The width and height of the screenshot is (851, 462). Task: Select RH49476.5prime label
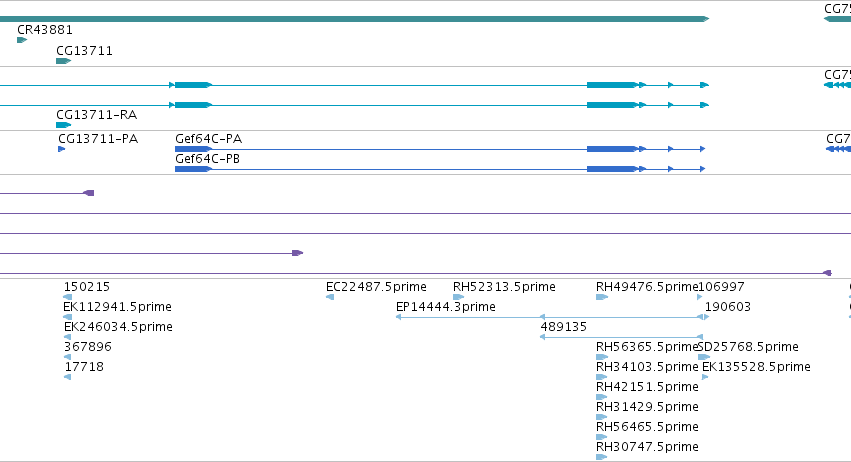(647, 287)
